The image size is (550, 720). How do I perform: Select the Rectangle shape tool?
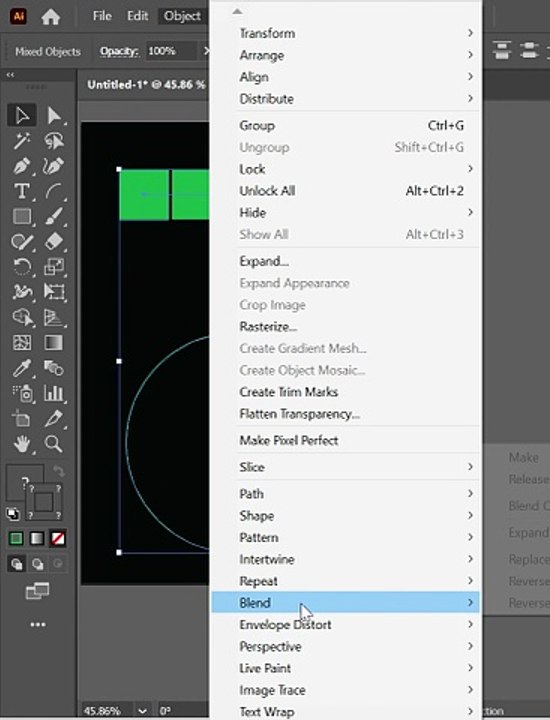(x=22, y=216)
